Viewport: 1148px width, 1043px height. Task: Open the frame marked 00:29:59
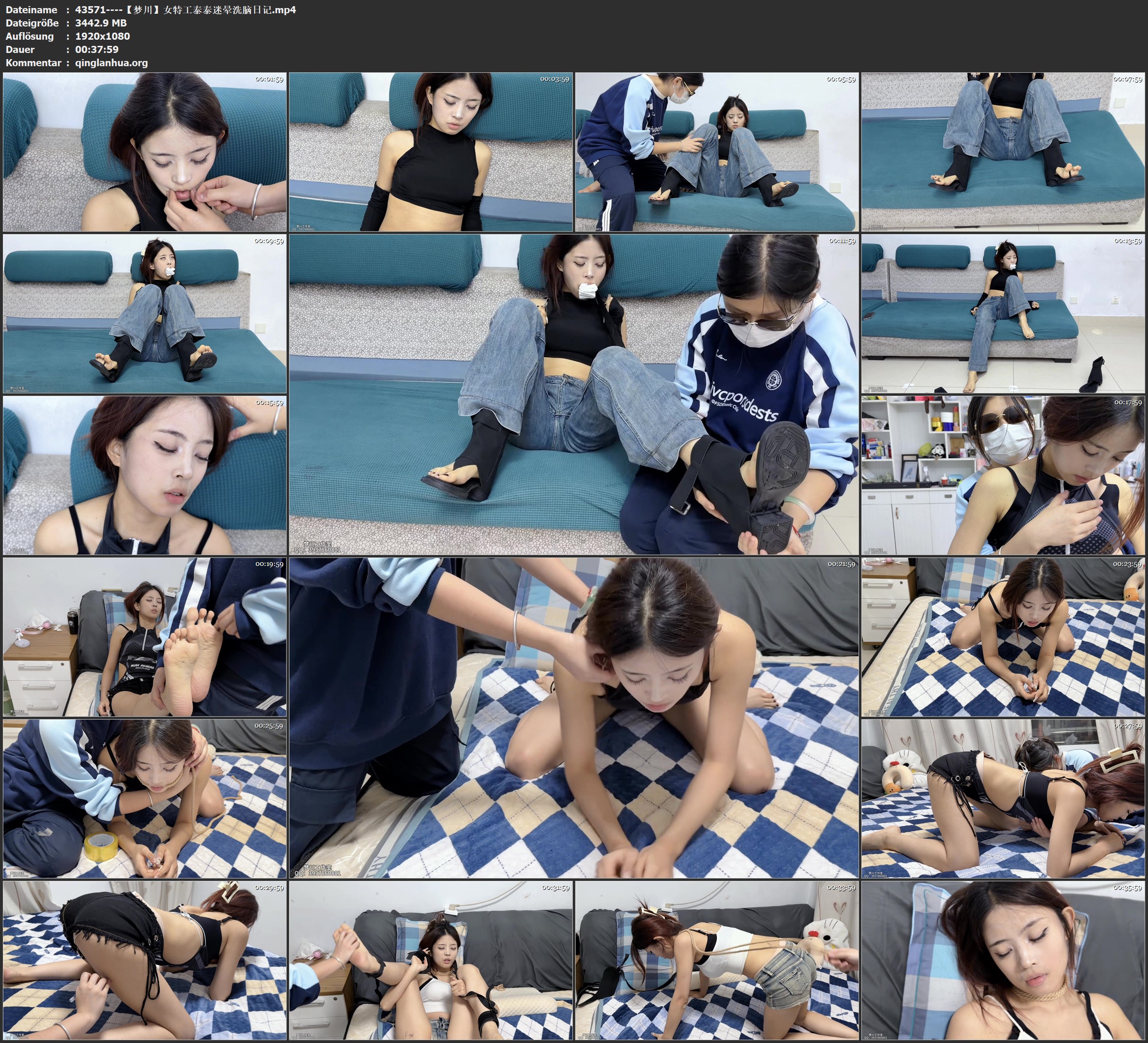coord(145,960)
